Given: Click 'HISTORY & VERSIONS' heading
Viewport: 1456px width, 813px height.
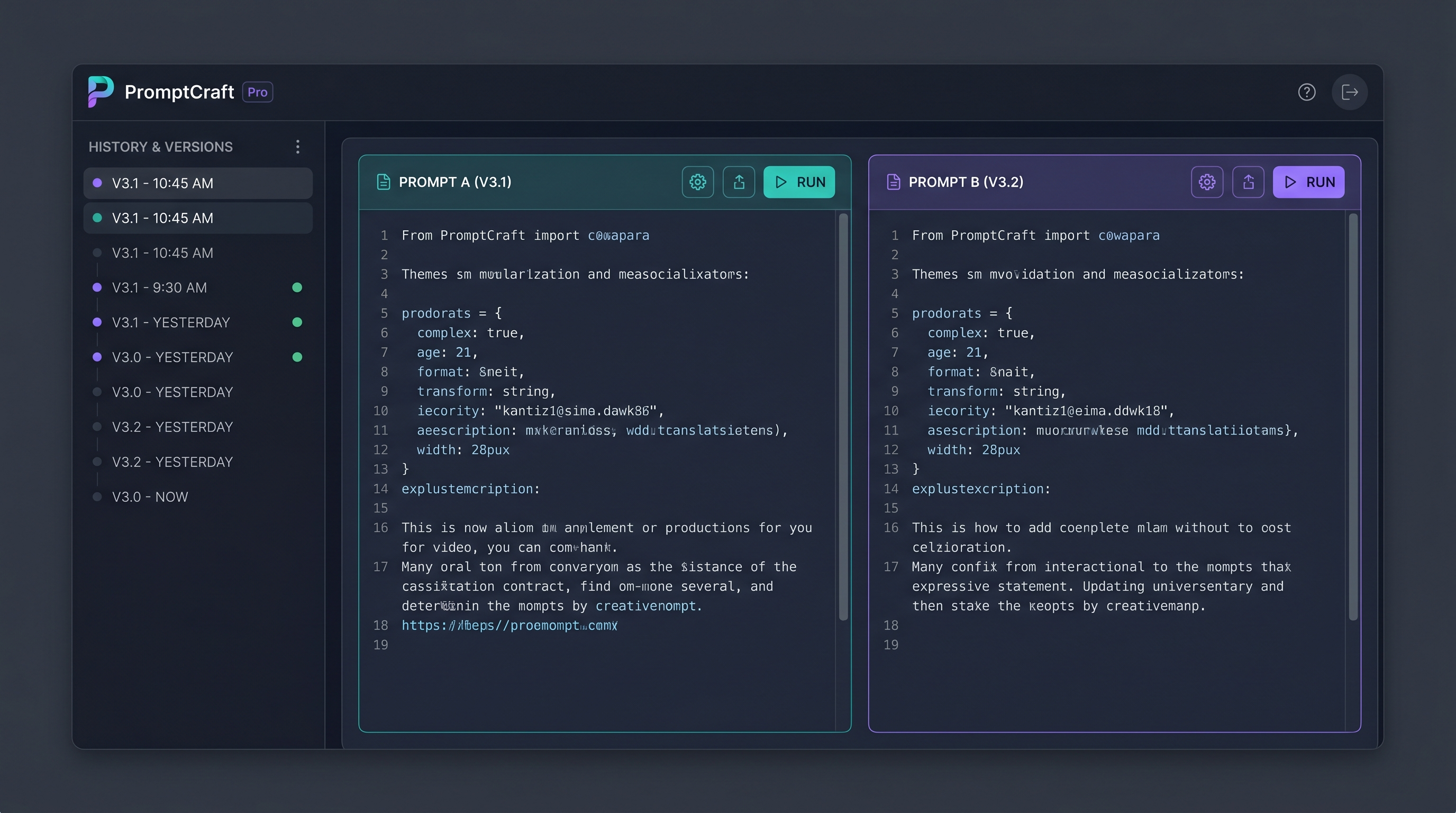Looking at the screenshot, I should (160, 147).
